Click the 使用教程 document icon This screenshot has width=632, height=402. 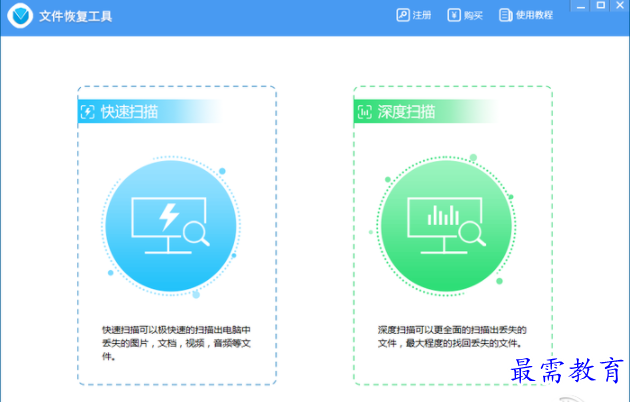[505, 15]
